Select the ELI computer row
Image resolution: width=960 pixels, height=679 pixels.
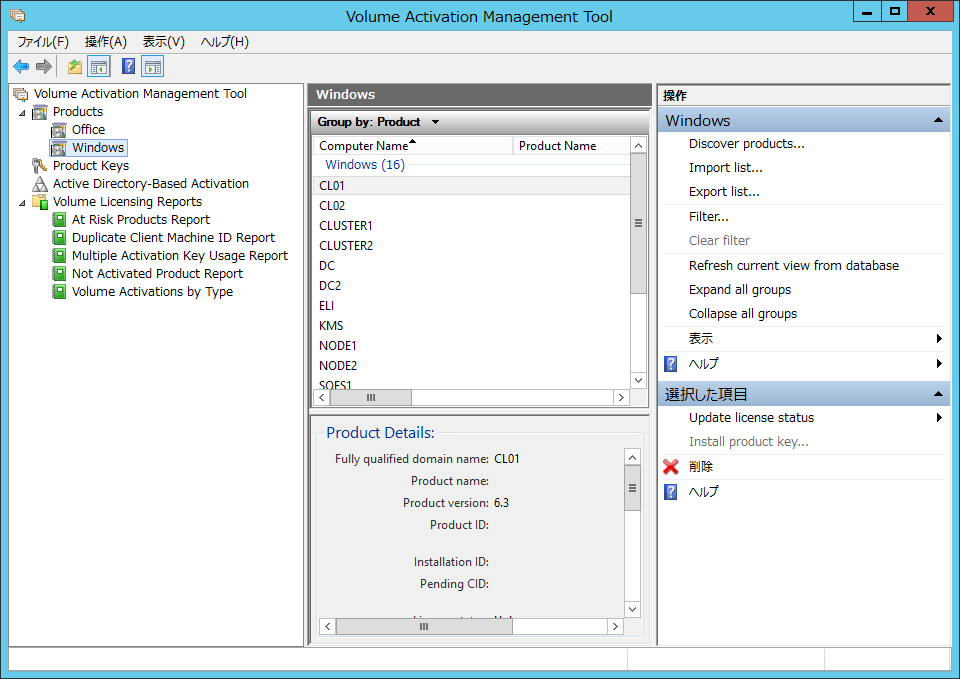[x=471, y=306]
